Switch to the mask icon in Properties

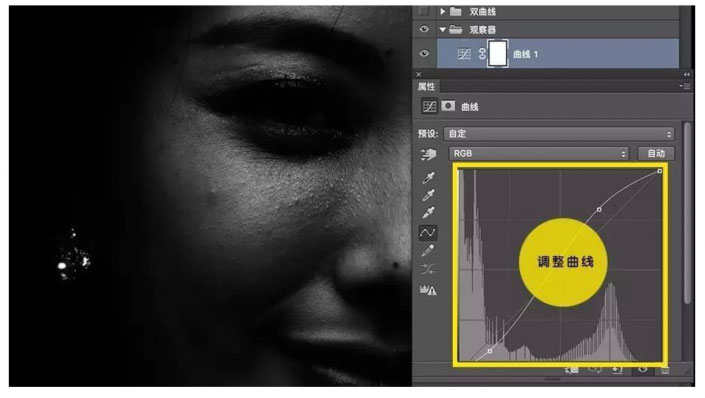point(448,106)
